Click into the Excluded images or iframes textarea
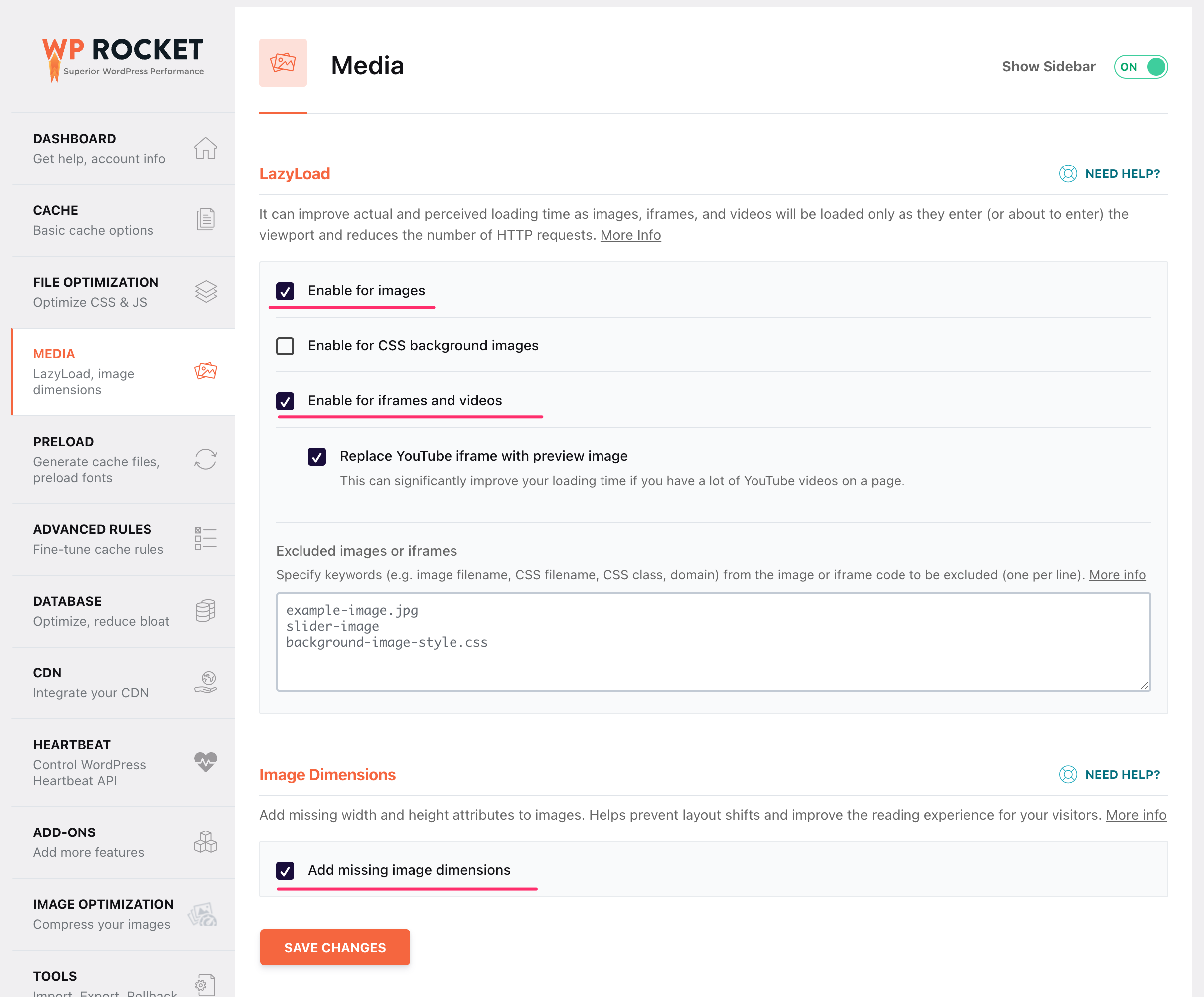1204x997 pixels. point(713,642)
